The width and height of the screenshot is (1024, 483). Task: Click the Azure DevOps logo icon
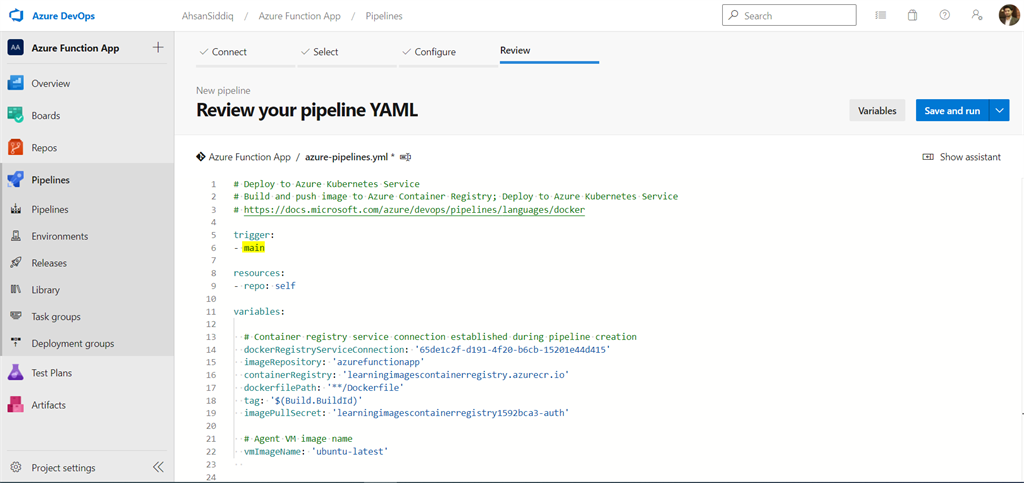click(x=16, y=16)
